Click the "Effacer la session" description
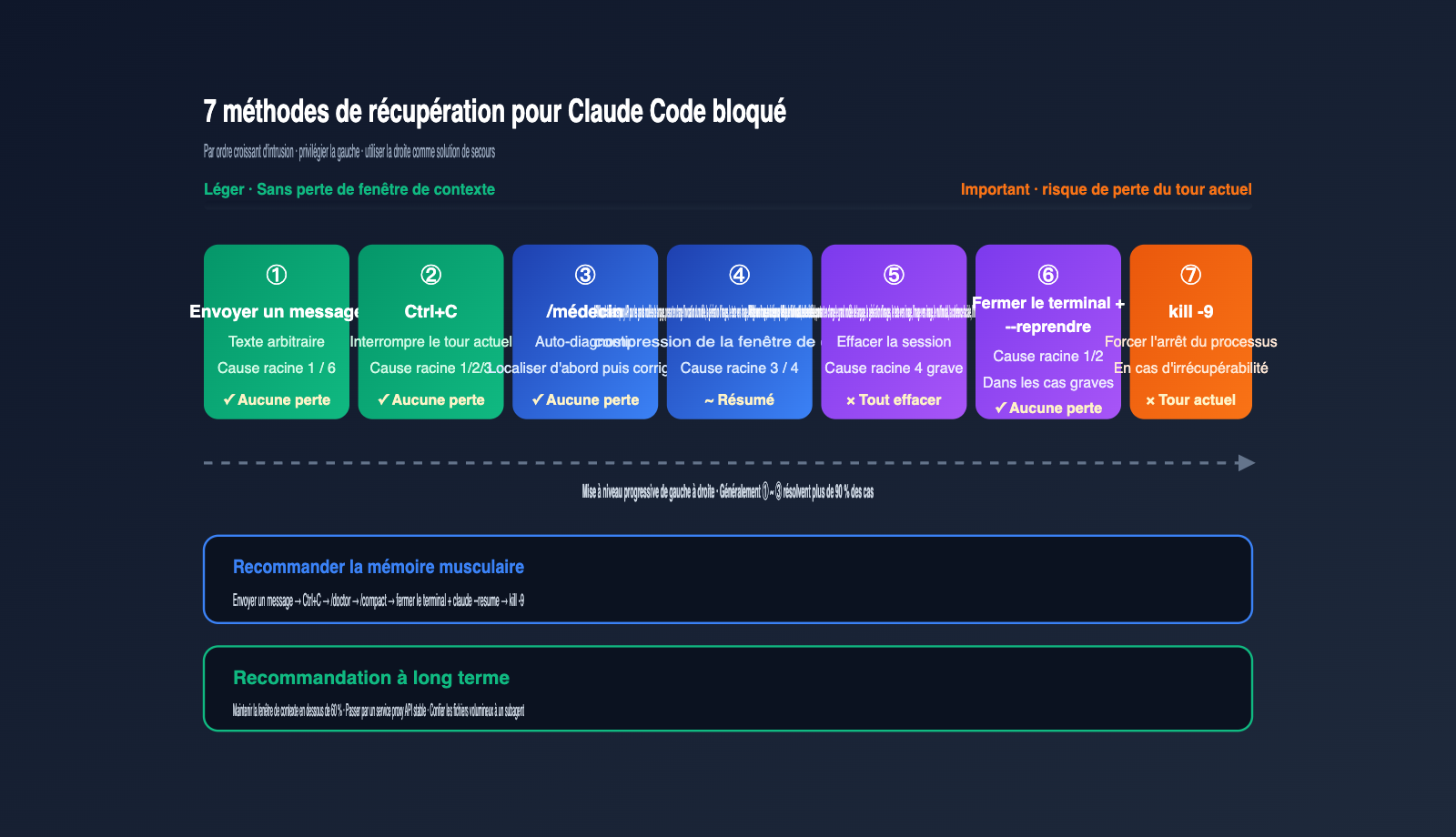Image resolution: width=1456 pixels, height=837 pixels. pyautogui.click(x=894, y=341)
